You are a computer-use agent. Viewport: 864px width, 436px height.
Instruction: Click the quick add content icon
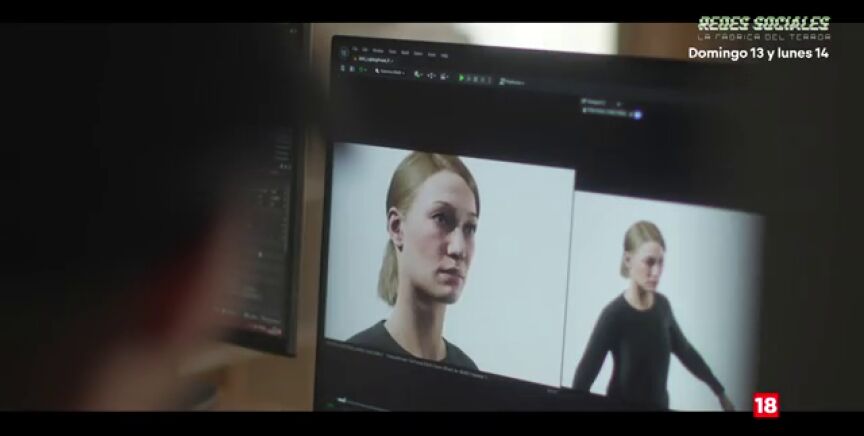coord(416,74)
